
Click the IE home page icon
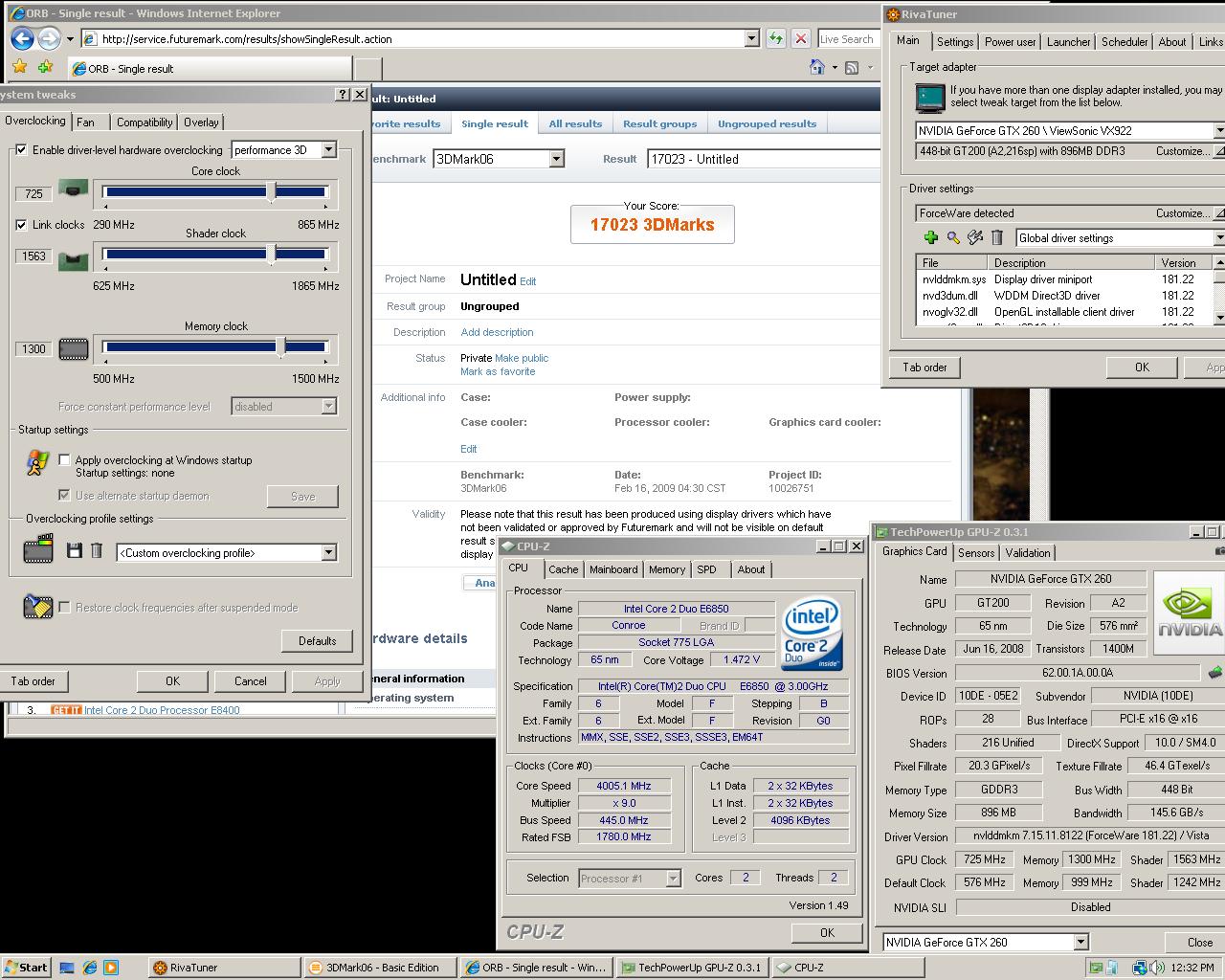(x=816, y=67)
